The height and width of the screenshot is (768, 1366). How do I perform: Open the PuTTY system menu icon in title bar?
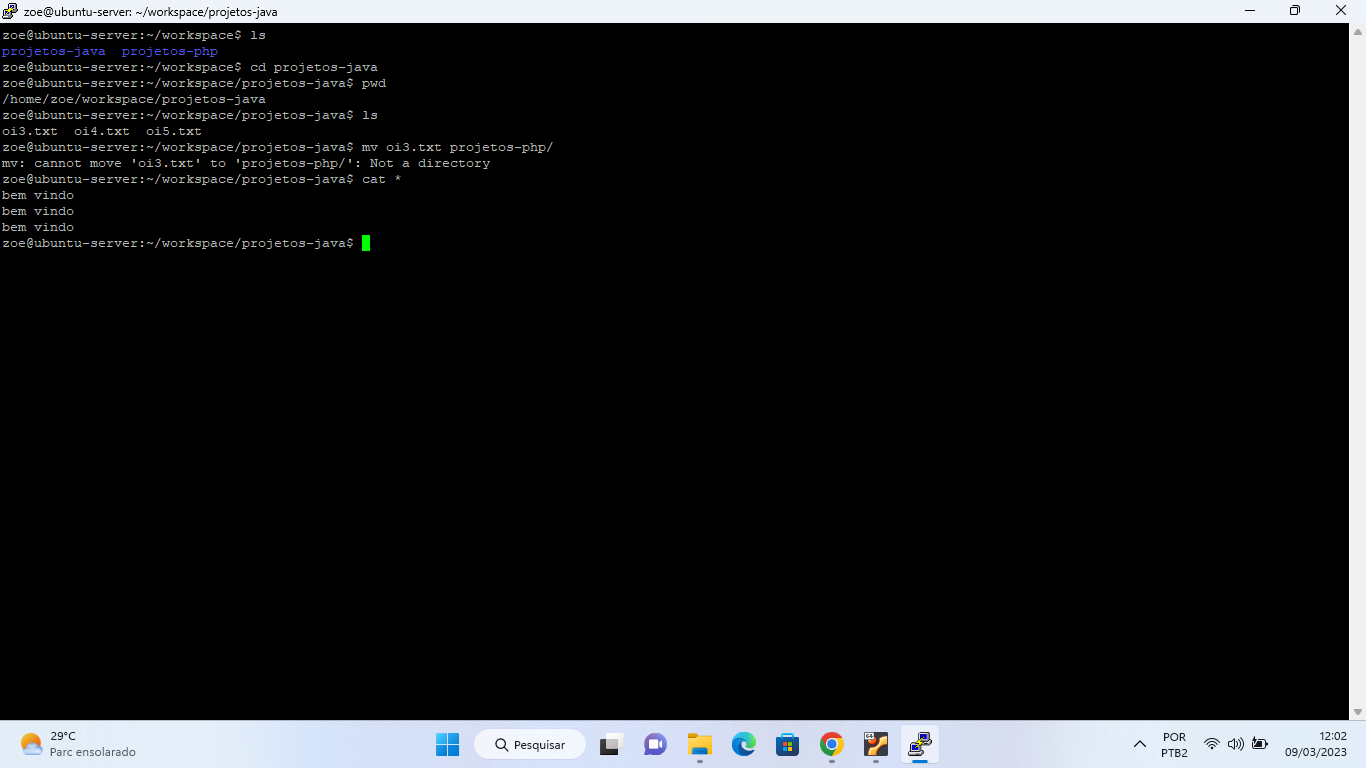pyautogui.click(x=10, y=11)
